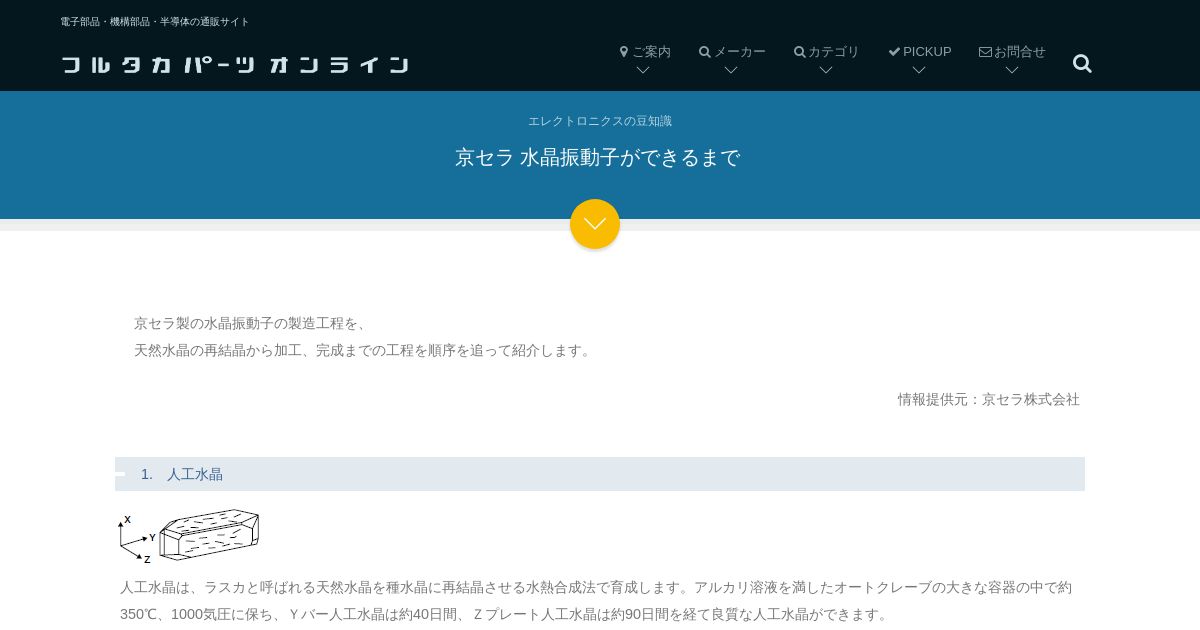This screenshot has width=1200, height=630.
Task: Expand chevron under PICKUP
Action: 919,70
